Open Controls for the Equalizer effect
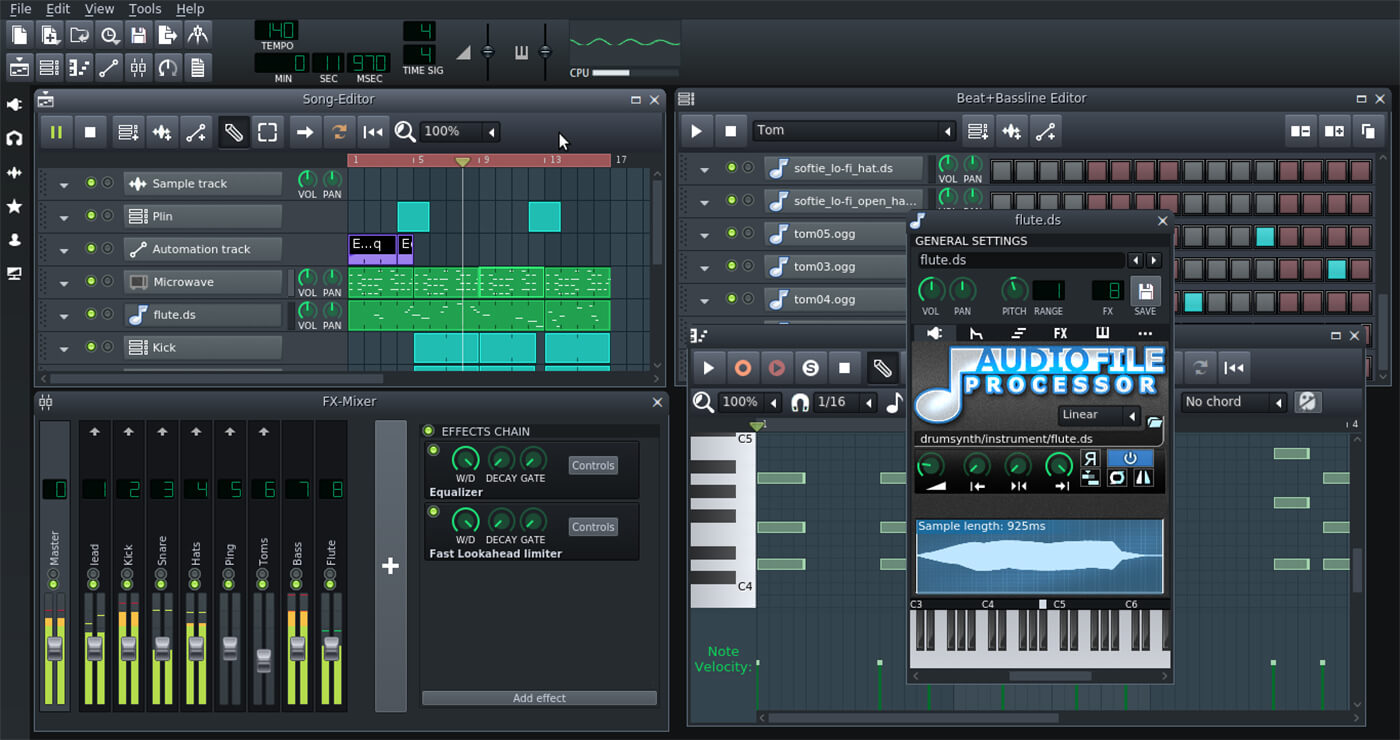Image resolution: width=1400 pixels, height=740 pixels. tap(593, 465)
